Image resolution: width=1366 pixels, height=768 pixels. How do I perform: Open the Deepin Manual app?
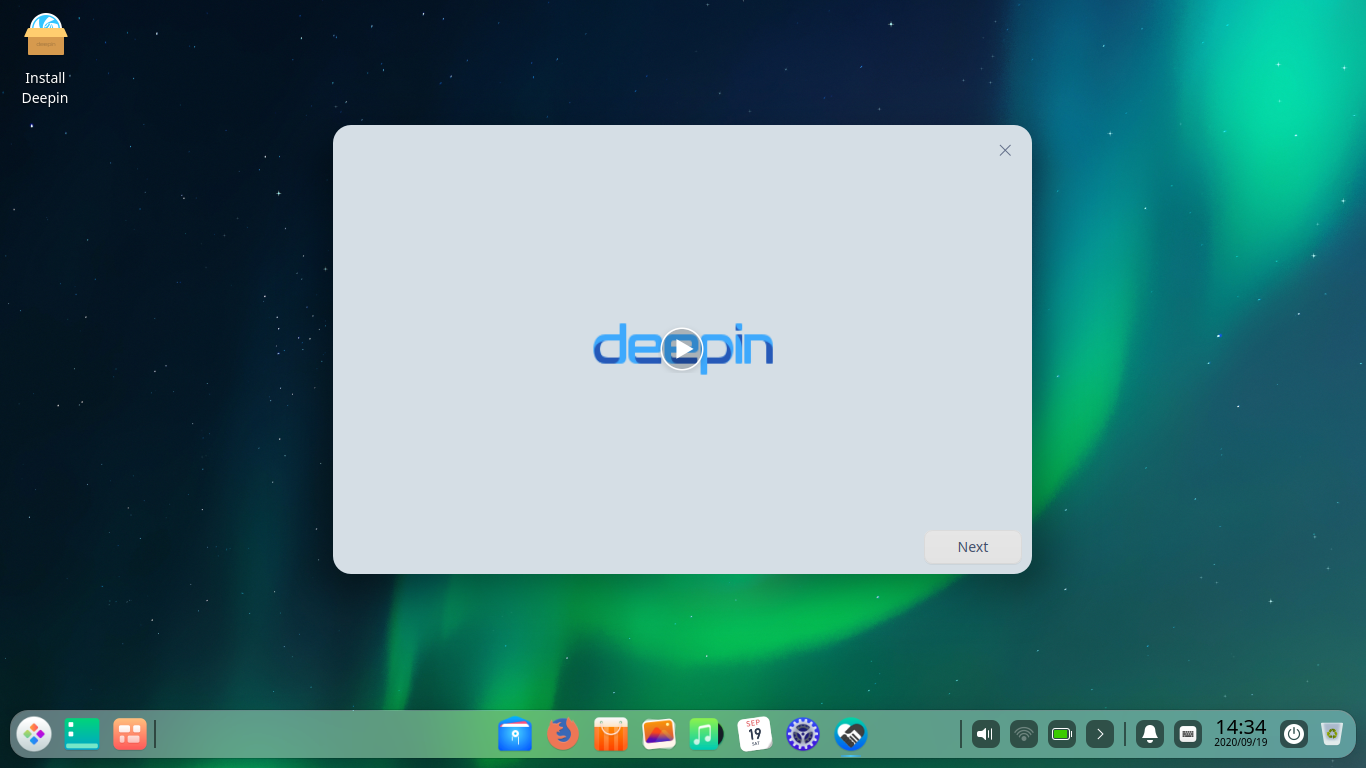point(849,734)
